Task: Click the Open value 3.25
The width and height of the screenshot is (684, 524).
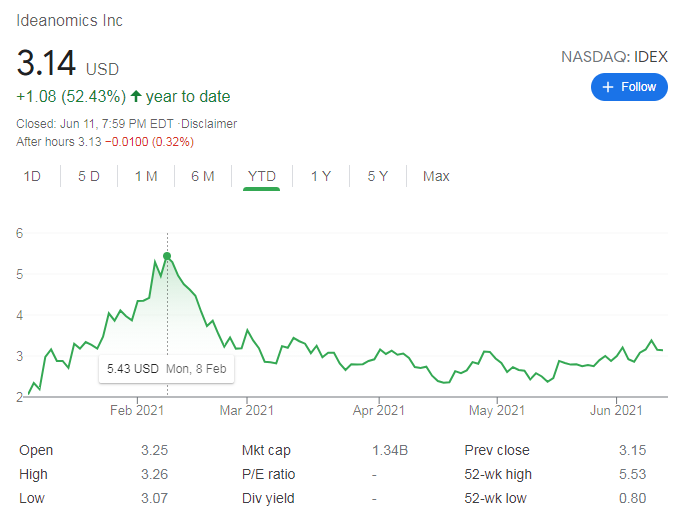Action: point(154,450)
